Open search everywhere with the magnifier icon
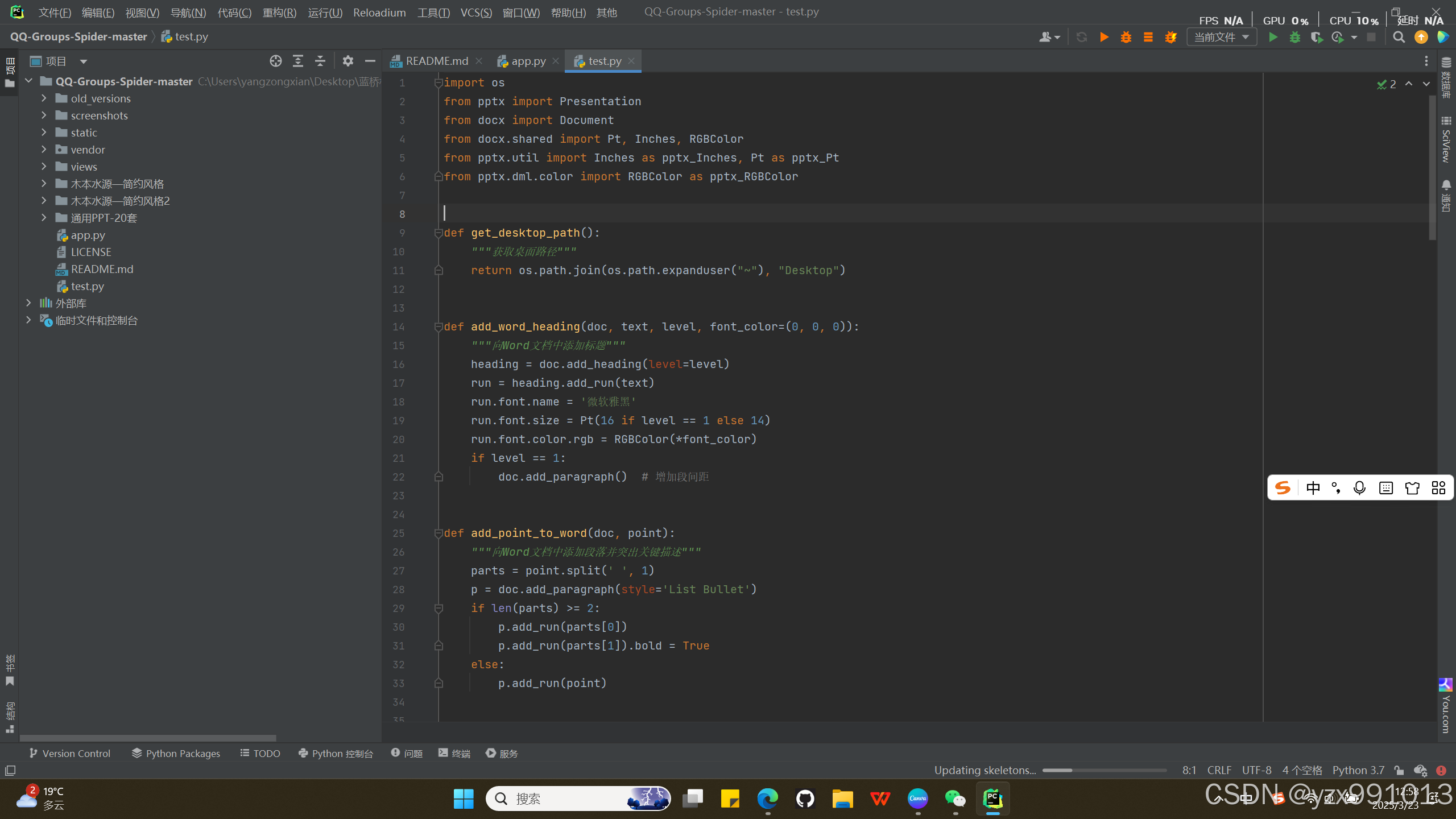1456x819 pixels. point(1398,38)
